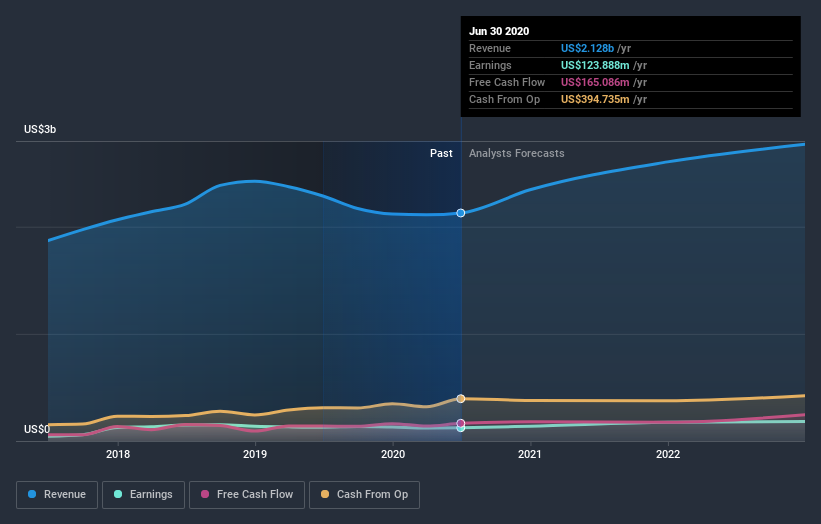Click the 2018 x-axis label

(x=118, y=454)
